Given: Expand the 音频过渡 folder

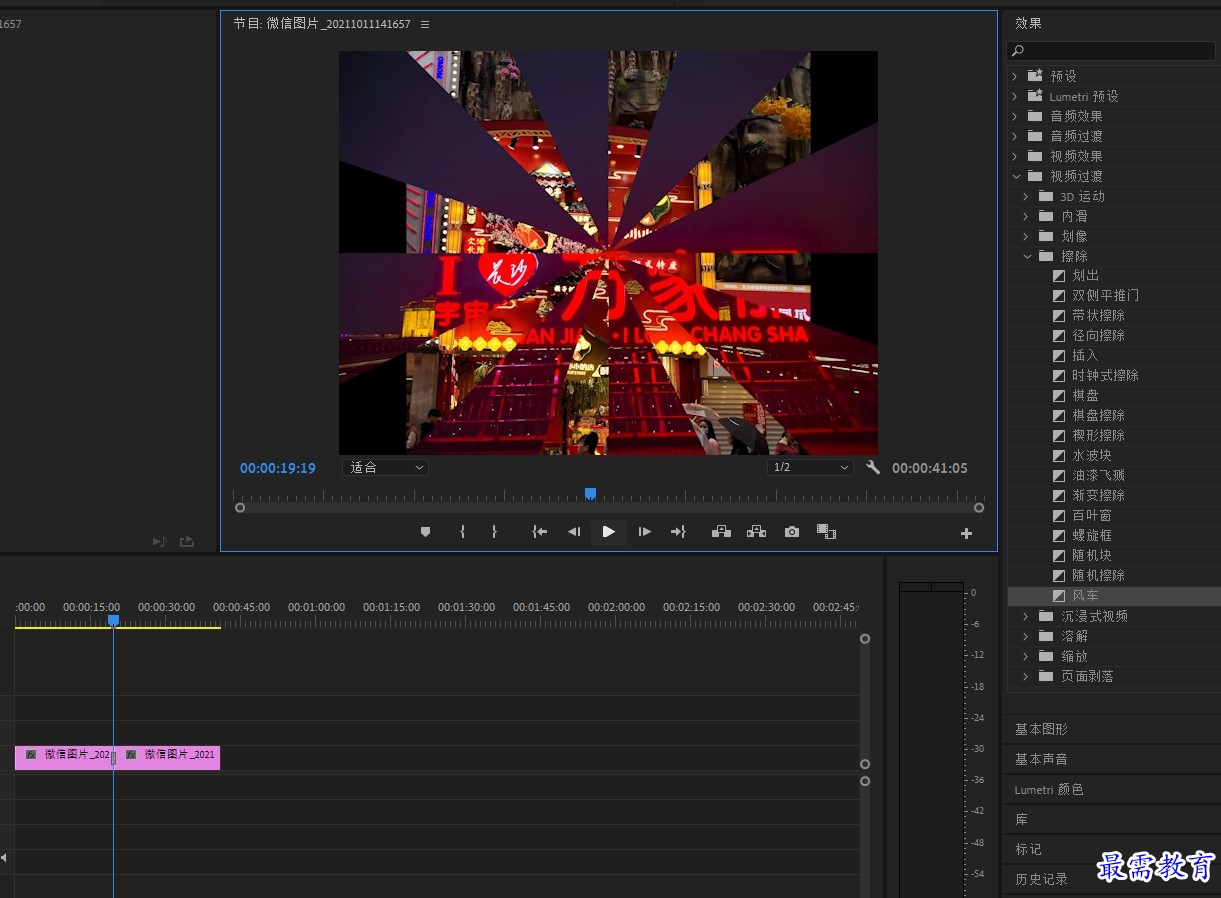Looking at the screenshot, I should (x=1015, y=136).
